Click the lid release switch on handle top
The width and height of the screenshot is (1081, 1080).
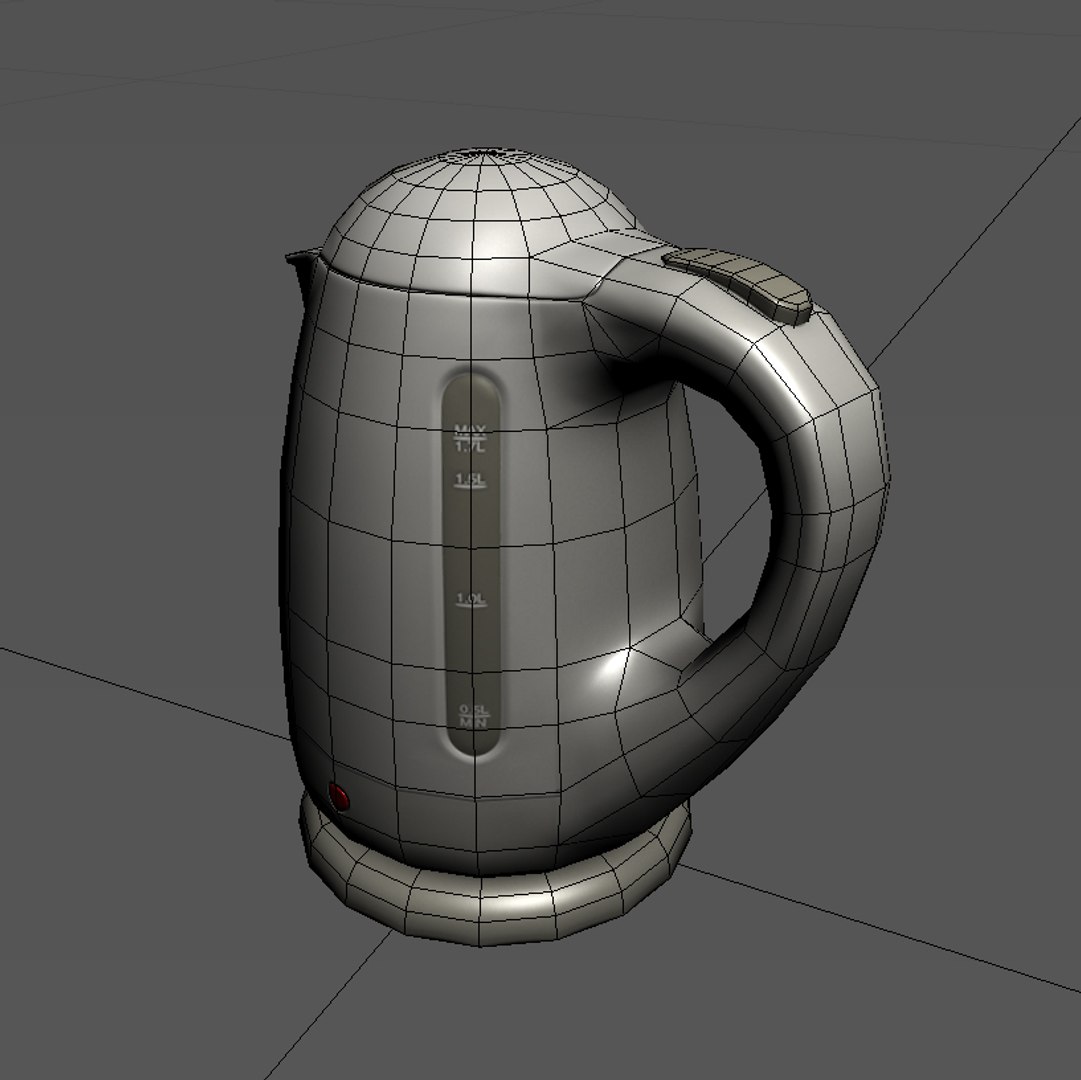[737, 285]
